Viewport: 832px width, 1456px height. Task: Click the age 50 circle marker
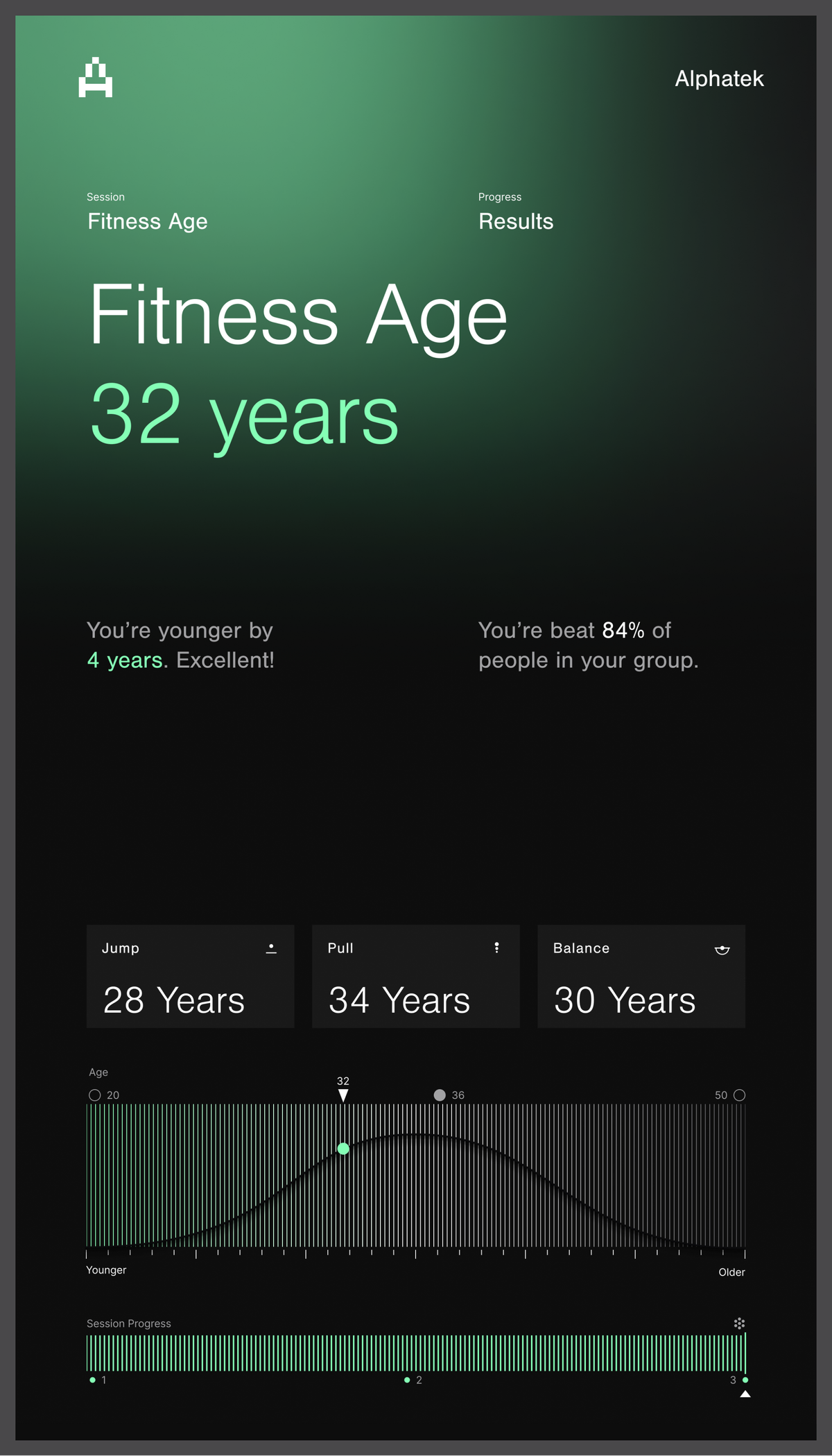point(739,1095)
